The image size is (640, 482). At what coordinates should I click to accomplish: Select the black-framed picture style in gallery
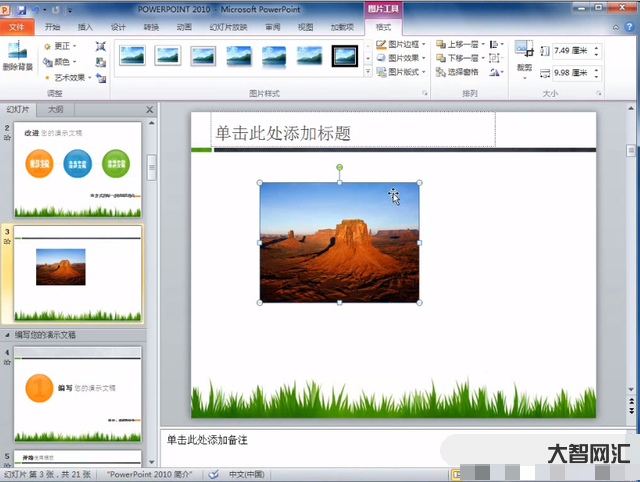tap(345, 57)
